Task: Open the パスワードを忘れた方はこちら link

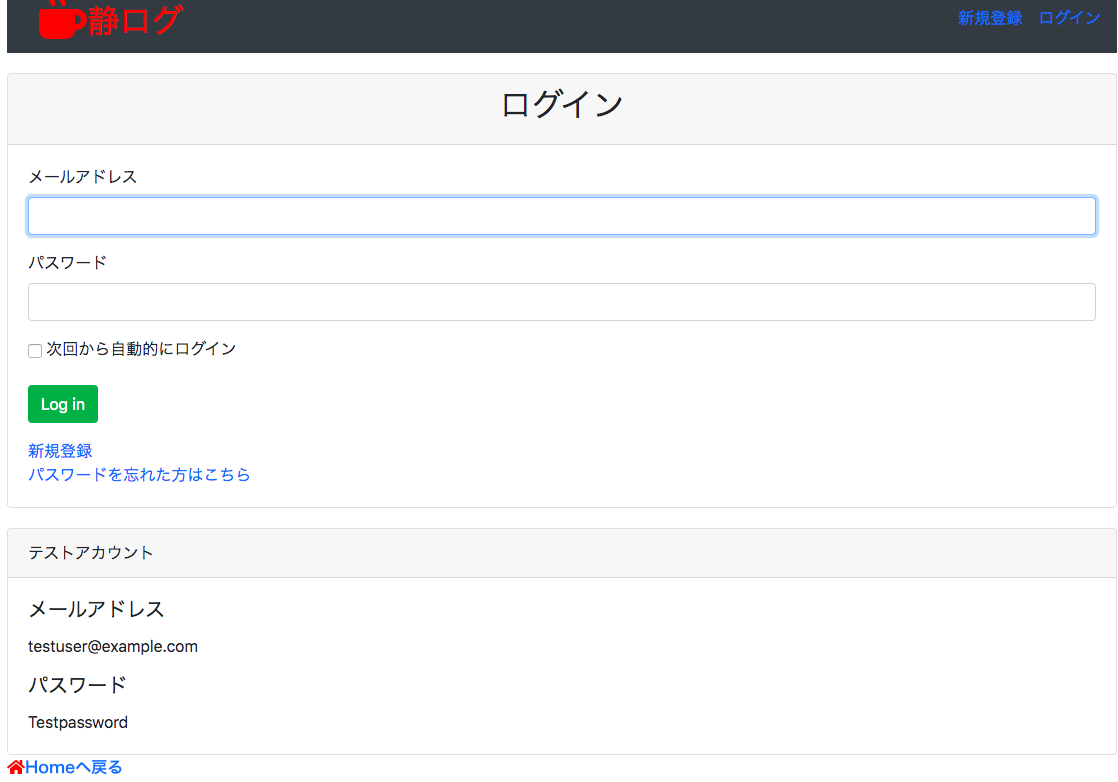Action: click(x=139, y=475)
